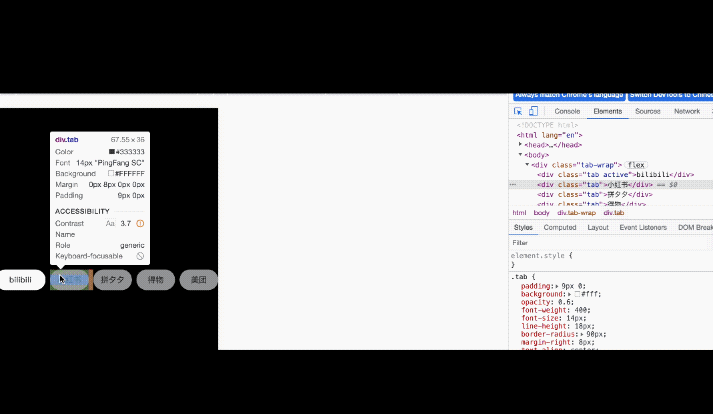Click the flex badge on tab-wrap
Image resolution: width=713 pixels, height=414 pixels.
(636, 165)
